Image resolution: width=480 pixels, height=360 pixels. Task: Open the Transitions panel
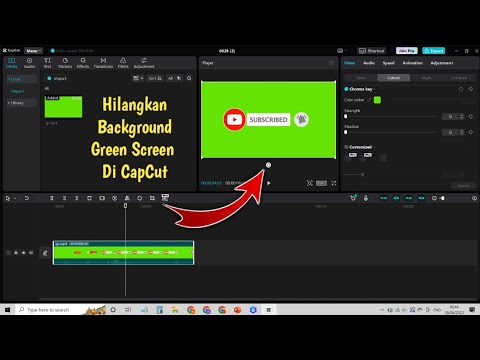103,63
